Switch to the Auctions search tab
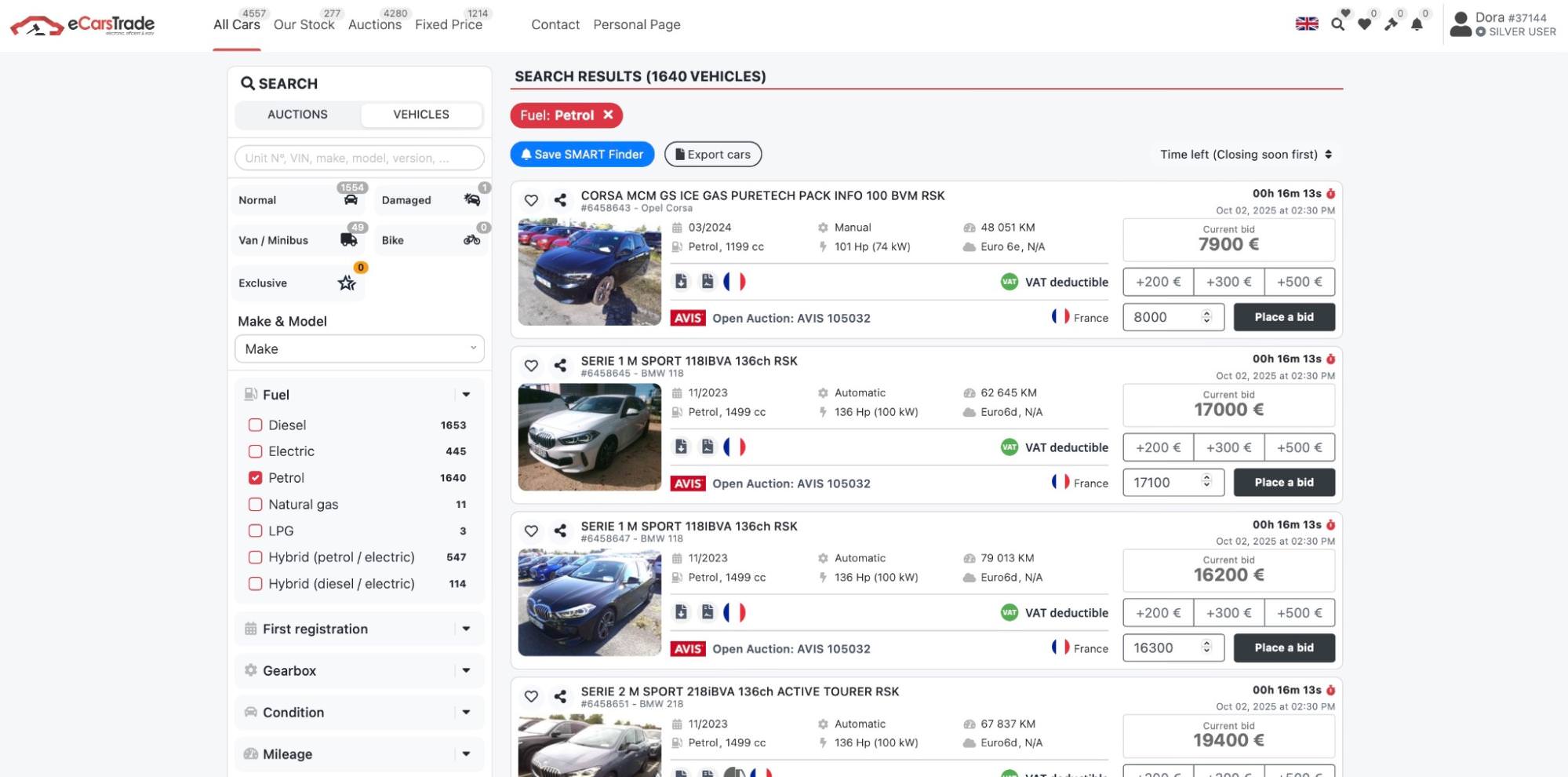The height and width of the screenshot is (777, 1568). point(297,115)
